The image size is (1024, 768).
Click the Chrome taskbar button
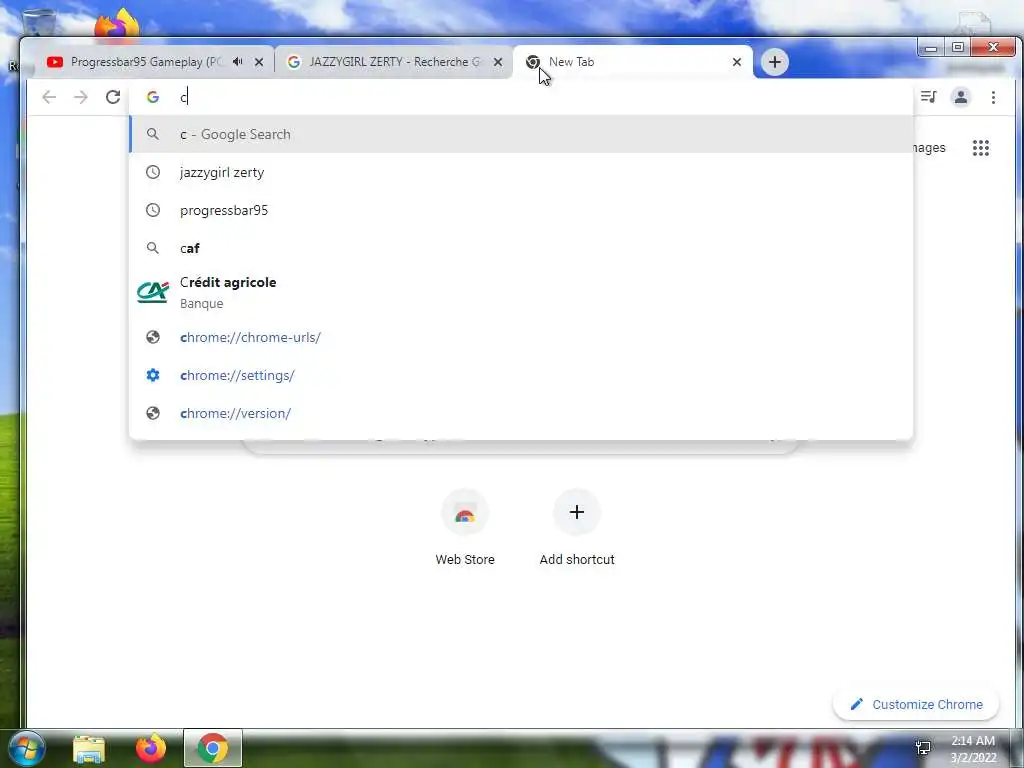click(213, 748)
